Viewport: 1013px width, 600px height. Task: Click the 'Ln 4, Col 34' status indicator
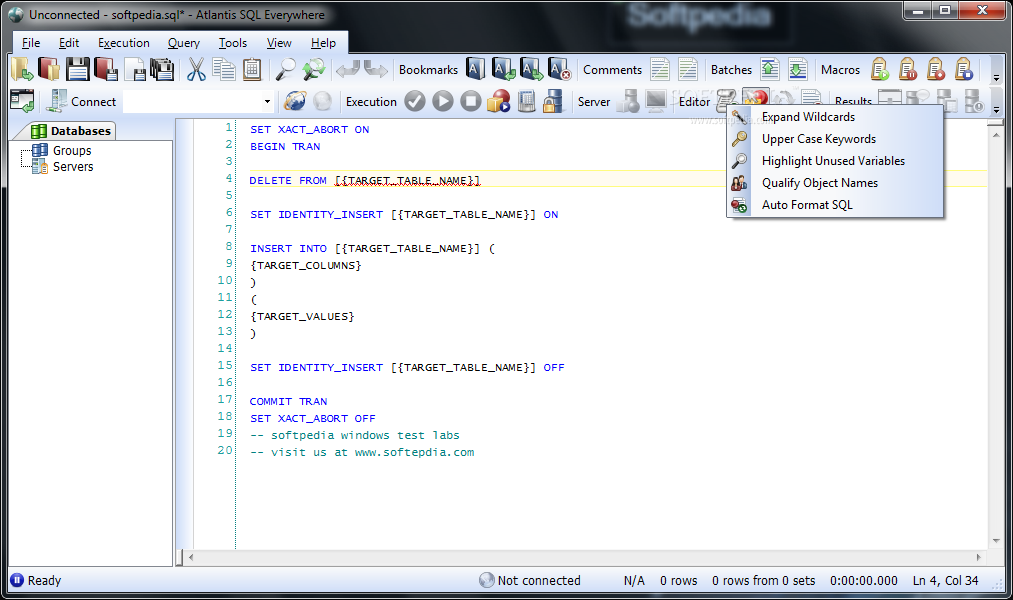(945, 581)
